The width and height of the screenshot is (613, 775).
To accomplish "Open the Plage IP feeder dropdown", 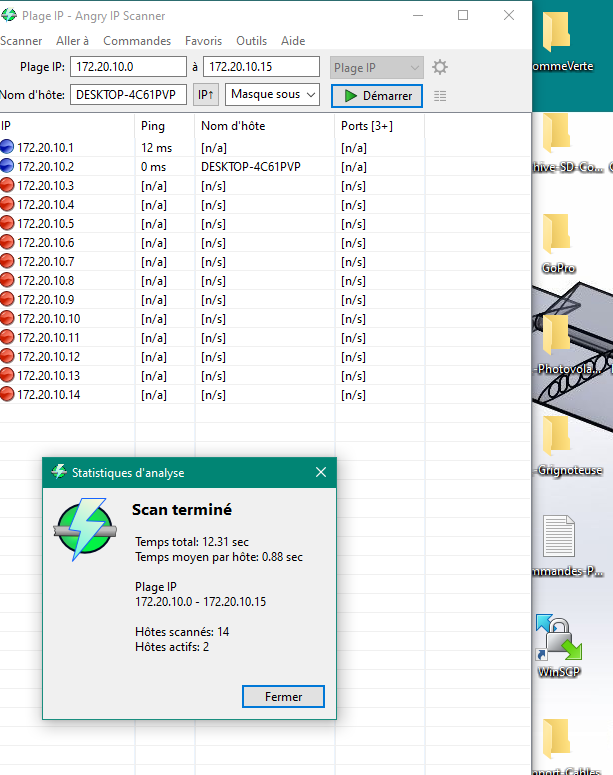I will pyautogui.click(x=377, y=67).
